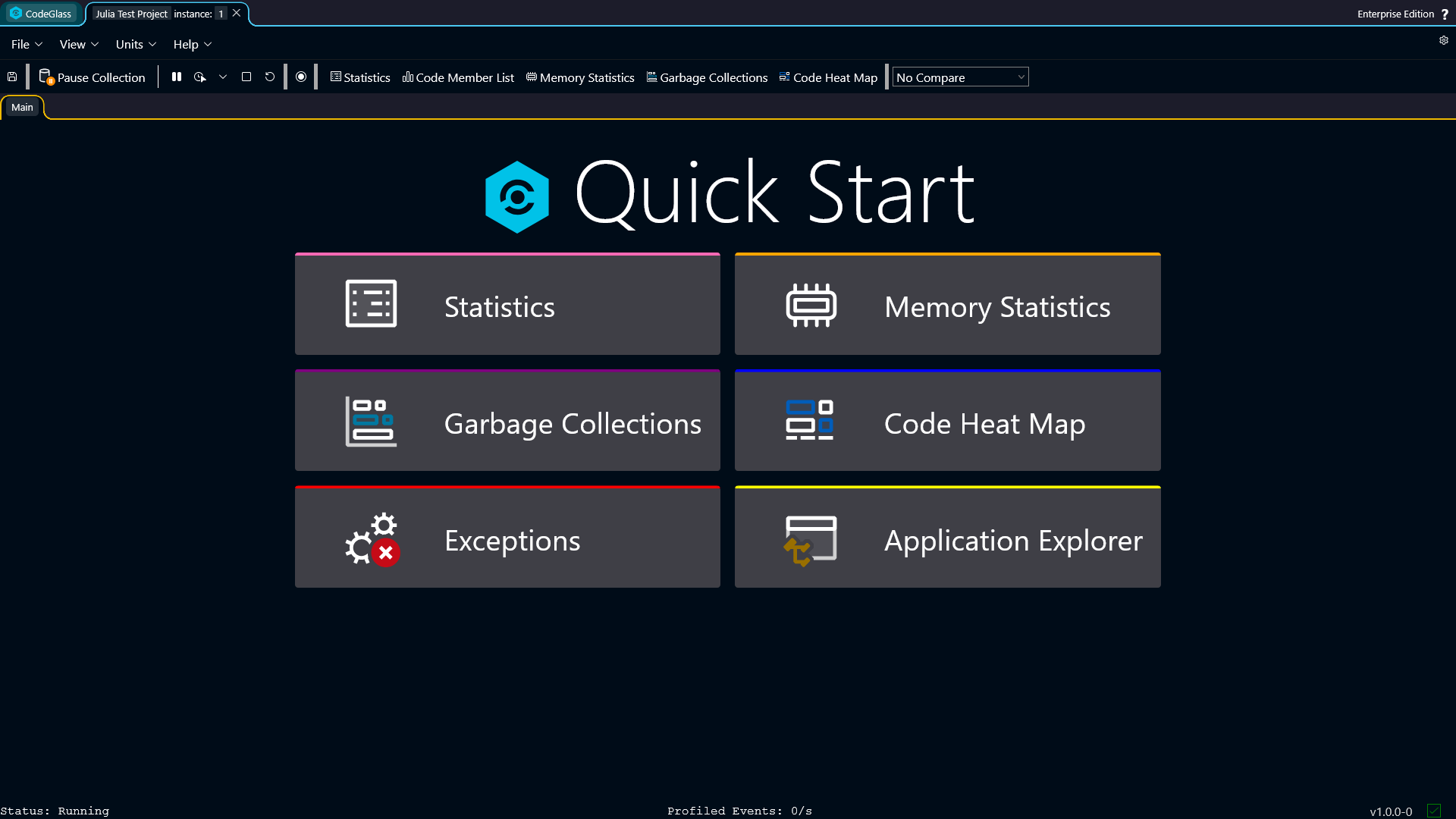Open Code Member List from the toolbar

[458, 77]
